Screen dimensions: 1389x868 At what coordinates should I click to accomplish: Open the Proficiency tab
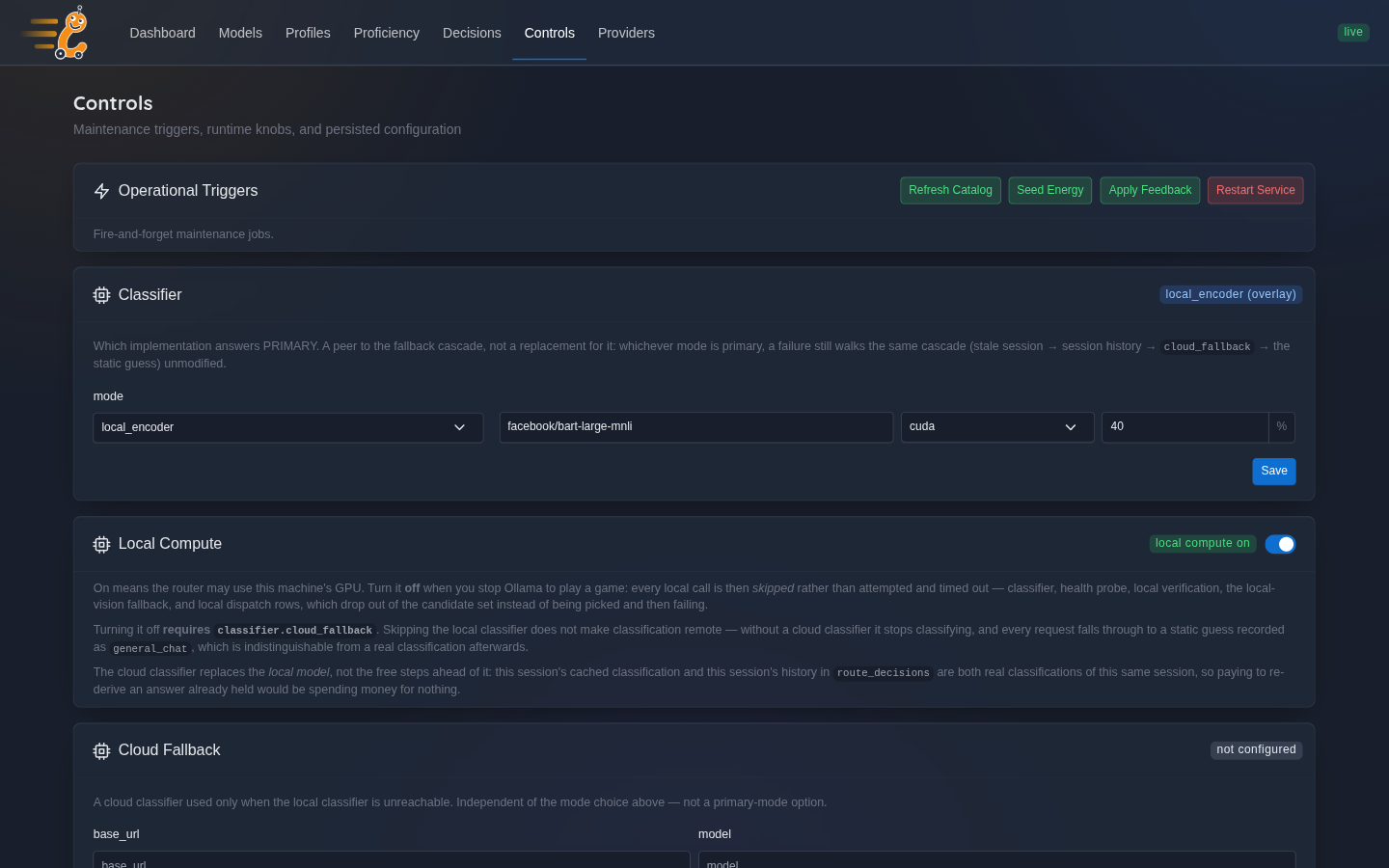point(386,33)
